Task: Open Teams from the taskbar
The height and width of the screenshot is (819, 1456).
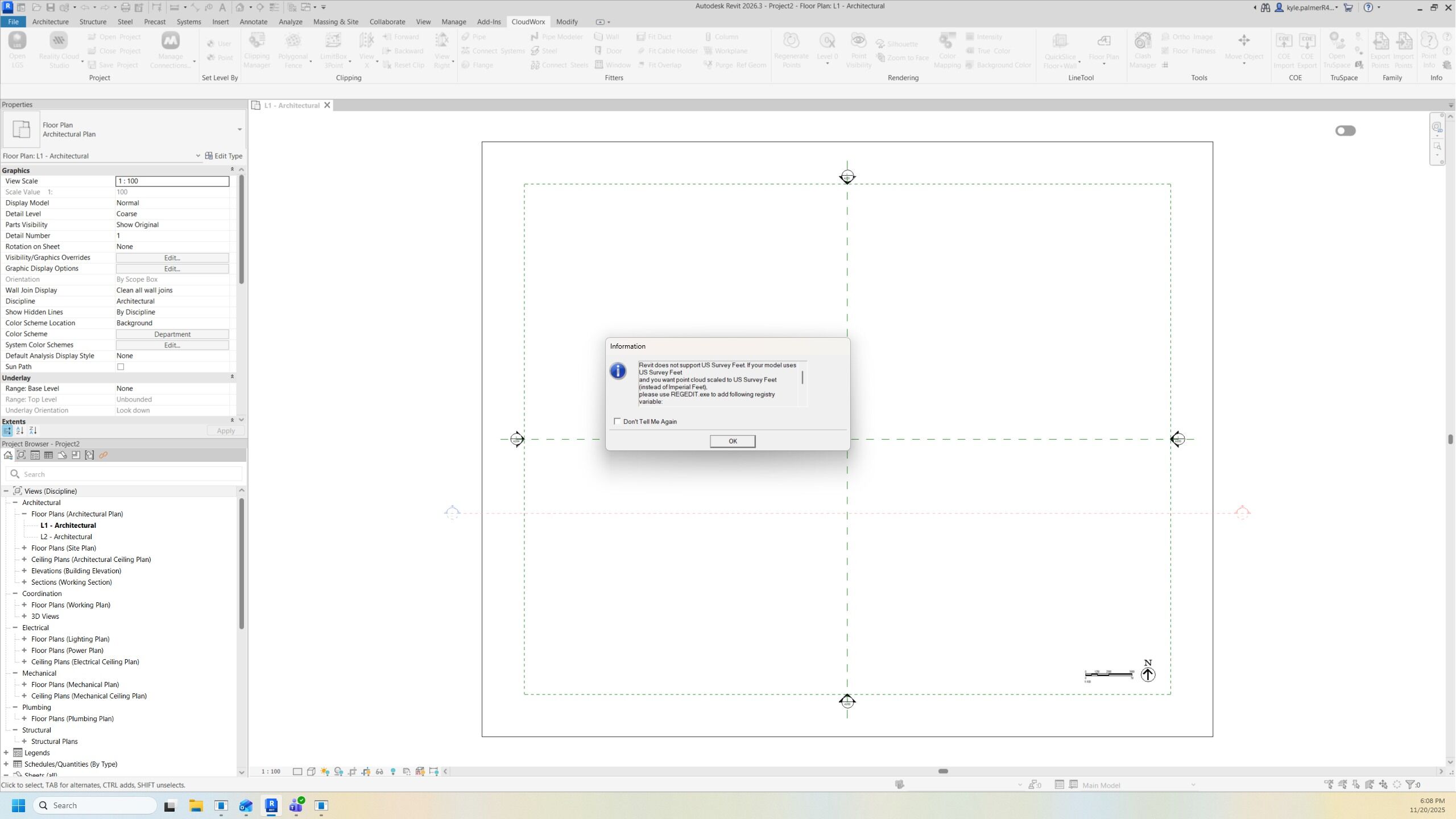Action: coord(296,805)
